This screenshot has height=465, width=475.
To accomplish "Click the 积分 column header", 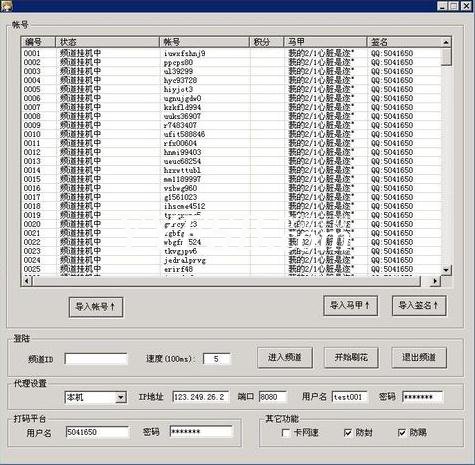I will coord(266,42).
